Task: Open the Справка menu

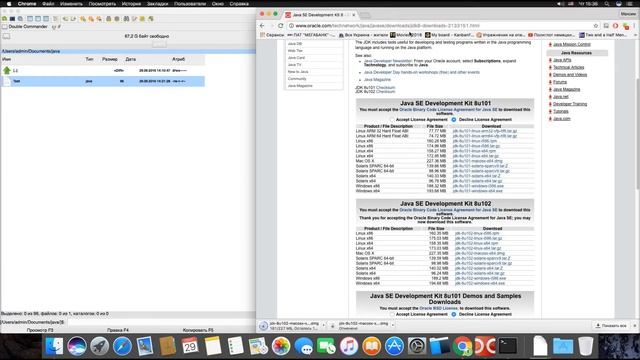Action: click(x=239, y=4)
